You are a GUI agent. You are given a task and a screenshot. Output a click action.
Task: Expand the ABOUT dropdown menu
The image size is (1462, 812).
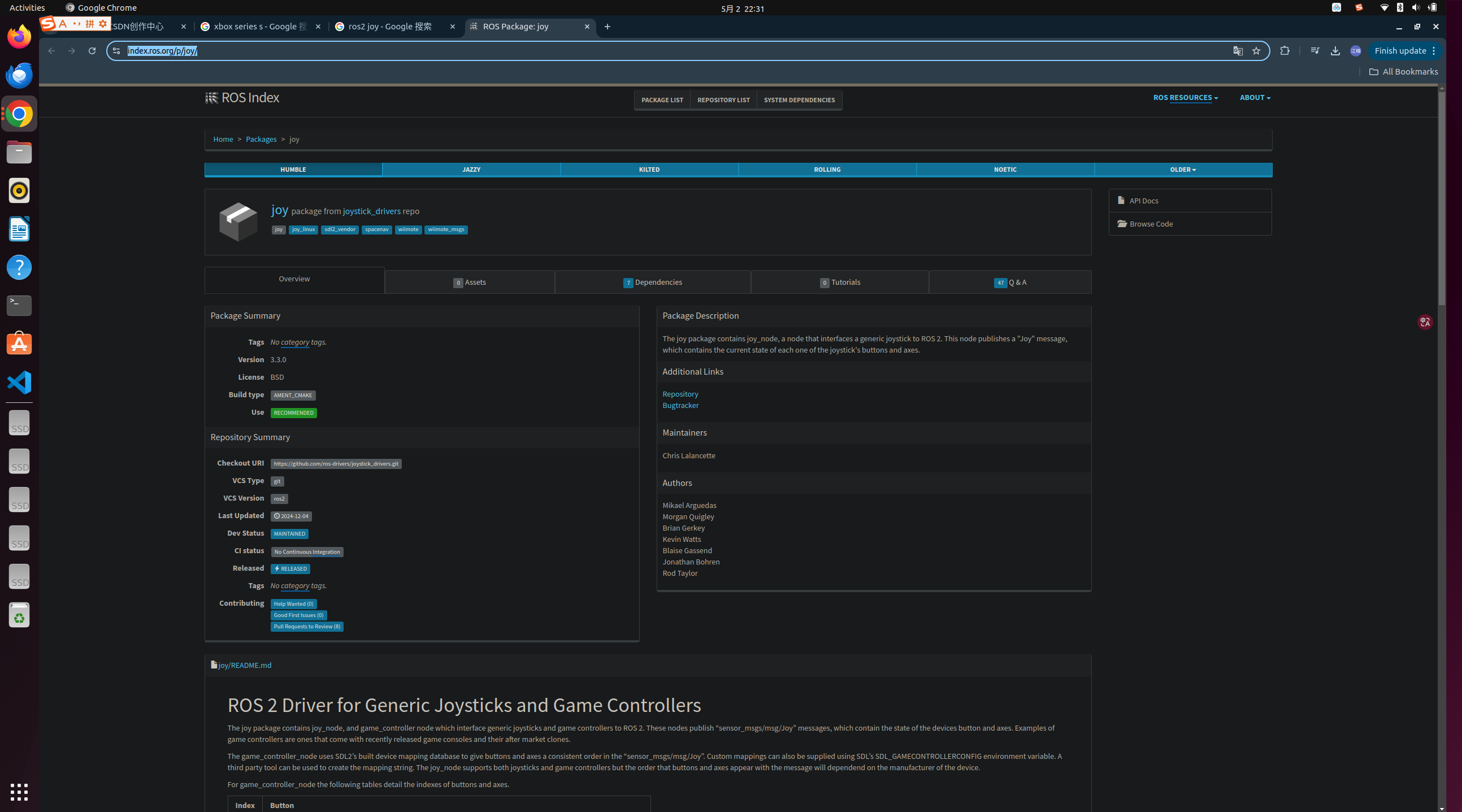(x=1255, y=98)
